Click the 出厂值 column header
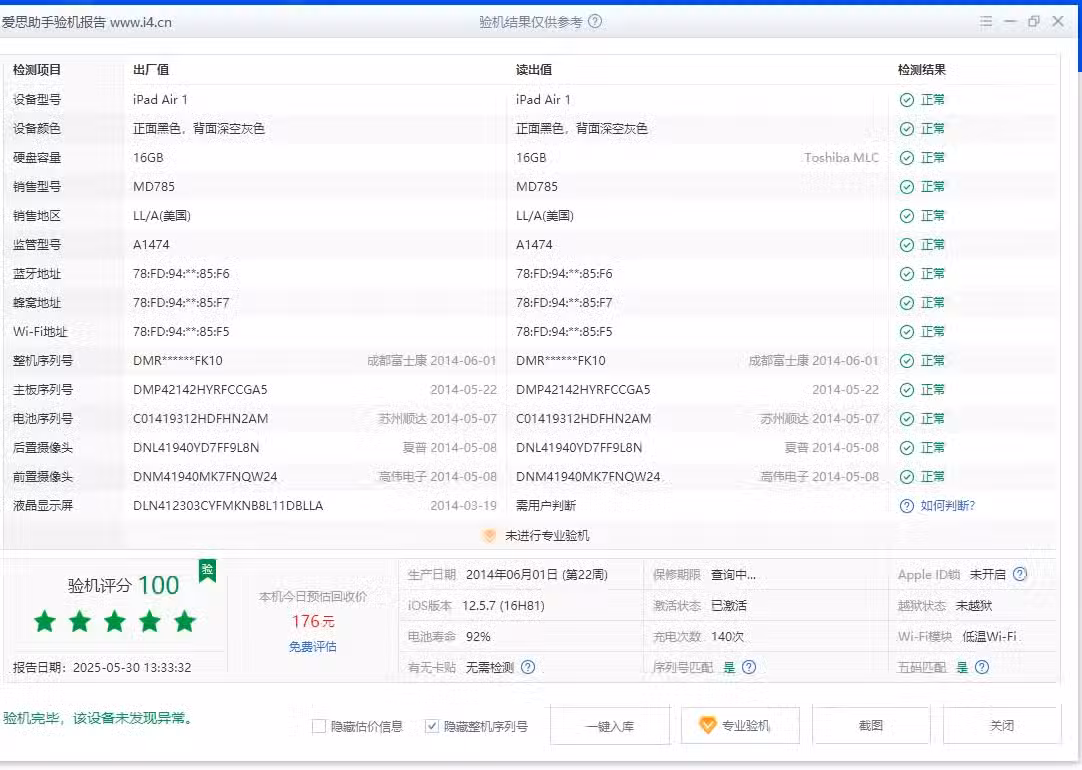The width and height of the screenshot is (1082, 770). click(x=151, y=70)
